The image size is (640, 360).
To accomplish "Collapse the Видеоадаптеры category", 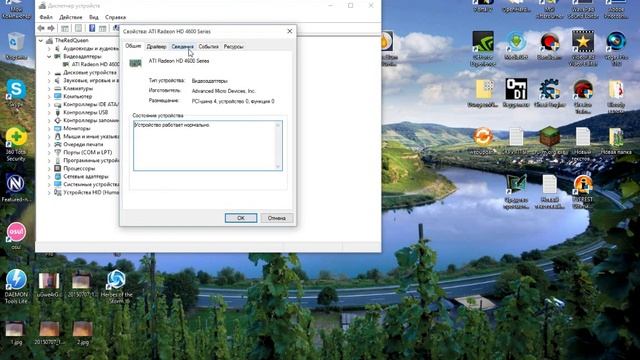I will (x=49, y=56).
